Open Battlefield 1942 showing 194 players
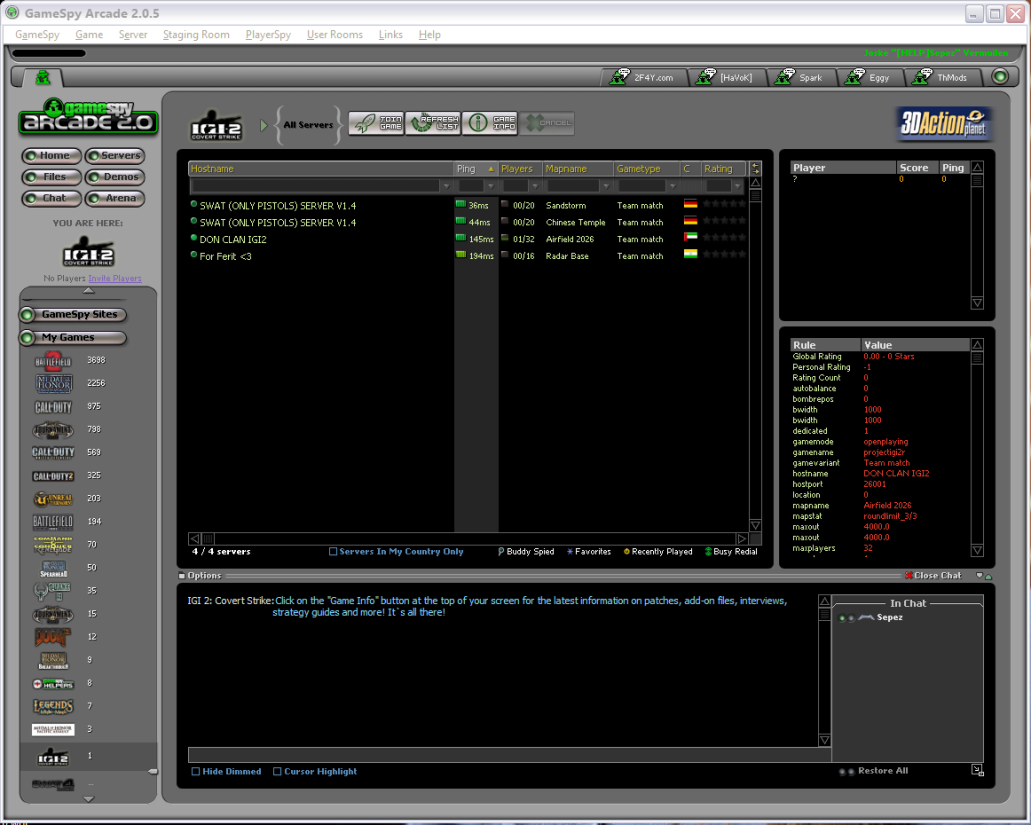Screen dimensions: 1031x825 click(53, 522)
